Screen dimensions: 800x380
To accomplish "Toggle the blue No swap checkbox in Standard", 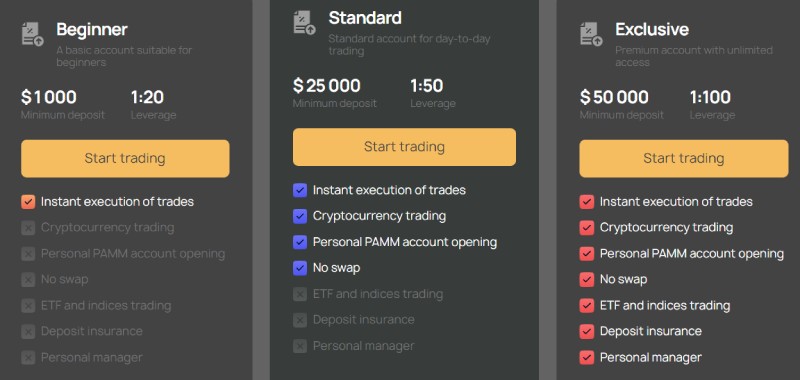I will (300, 268).
